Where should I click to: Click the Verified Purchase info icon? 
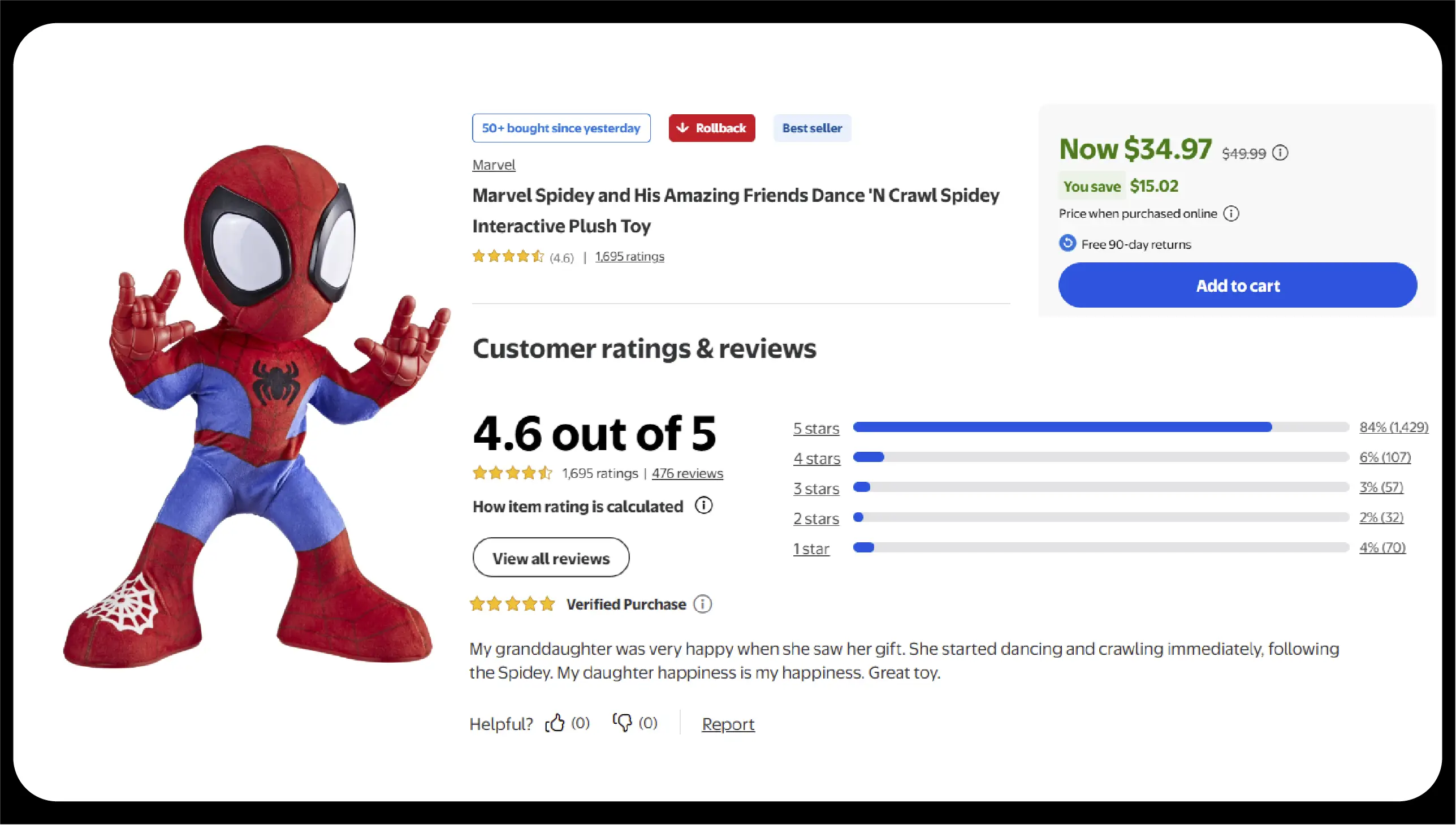click(702, 604)
